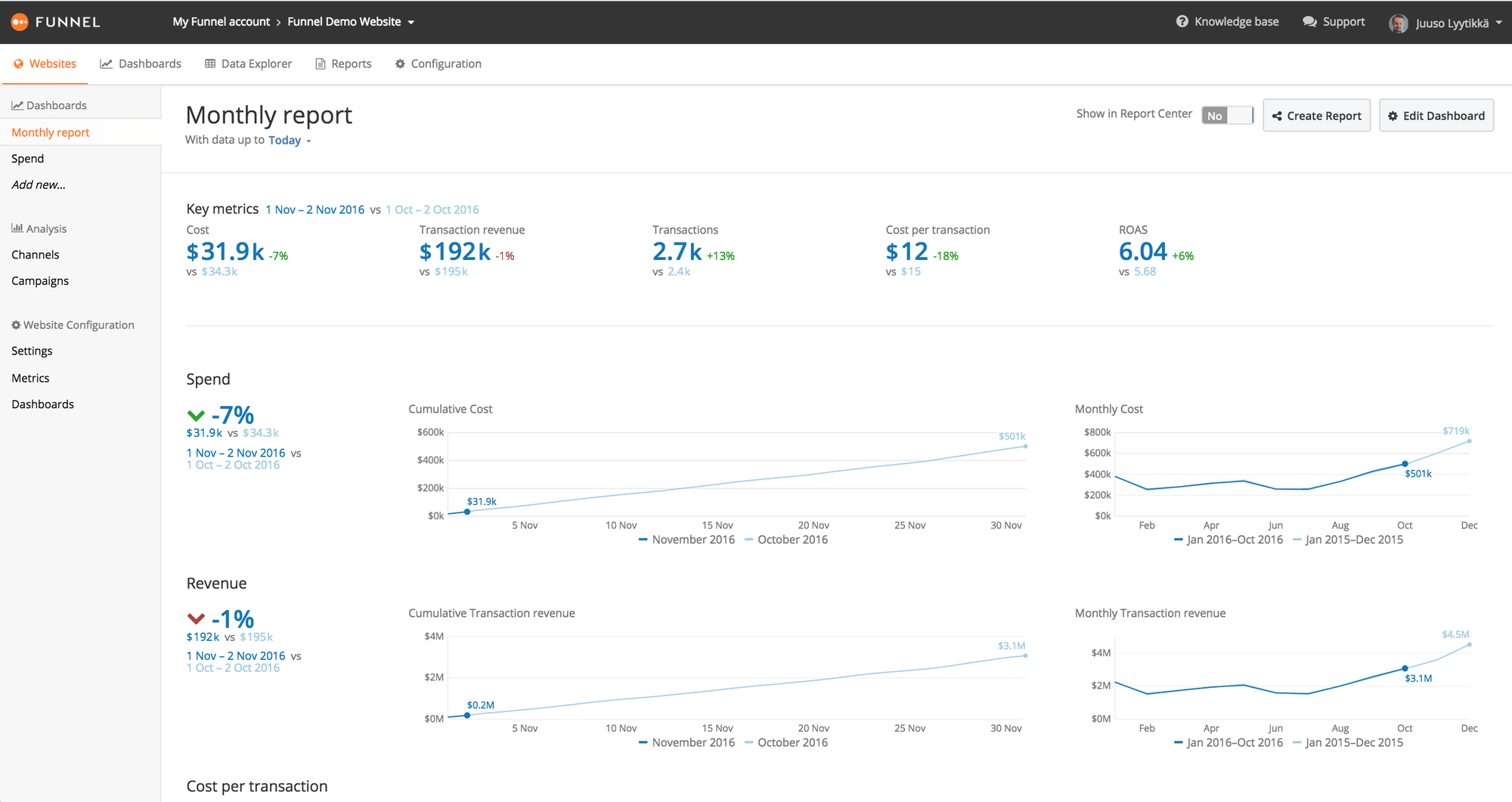This screenshot has width=1512, height=802.
Task: Switch to the Dashboards tab
Action: click(149, 63)
